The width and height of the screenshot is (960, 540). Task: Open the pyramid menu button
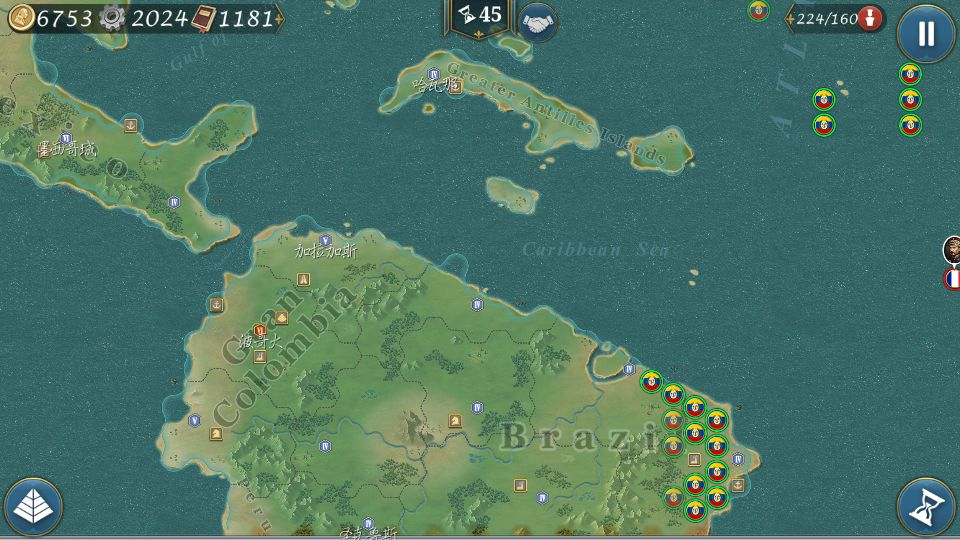[33, 507]
